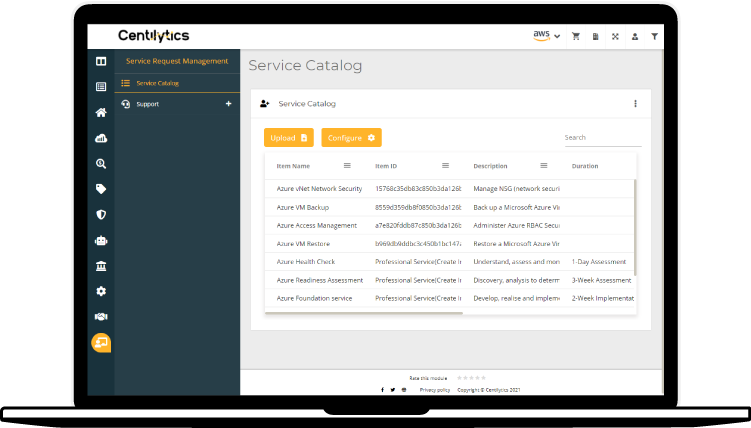Click the Manage NSG description cell
Image resolution: width=751 pixels, height=428 pixels.
tap(516, 189)
